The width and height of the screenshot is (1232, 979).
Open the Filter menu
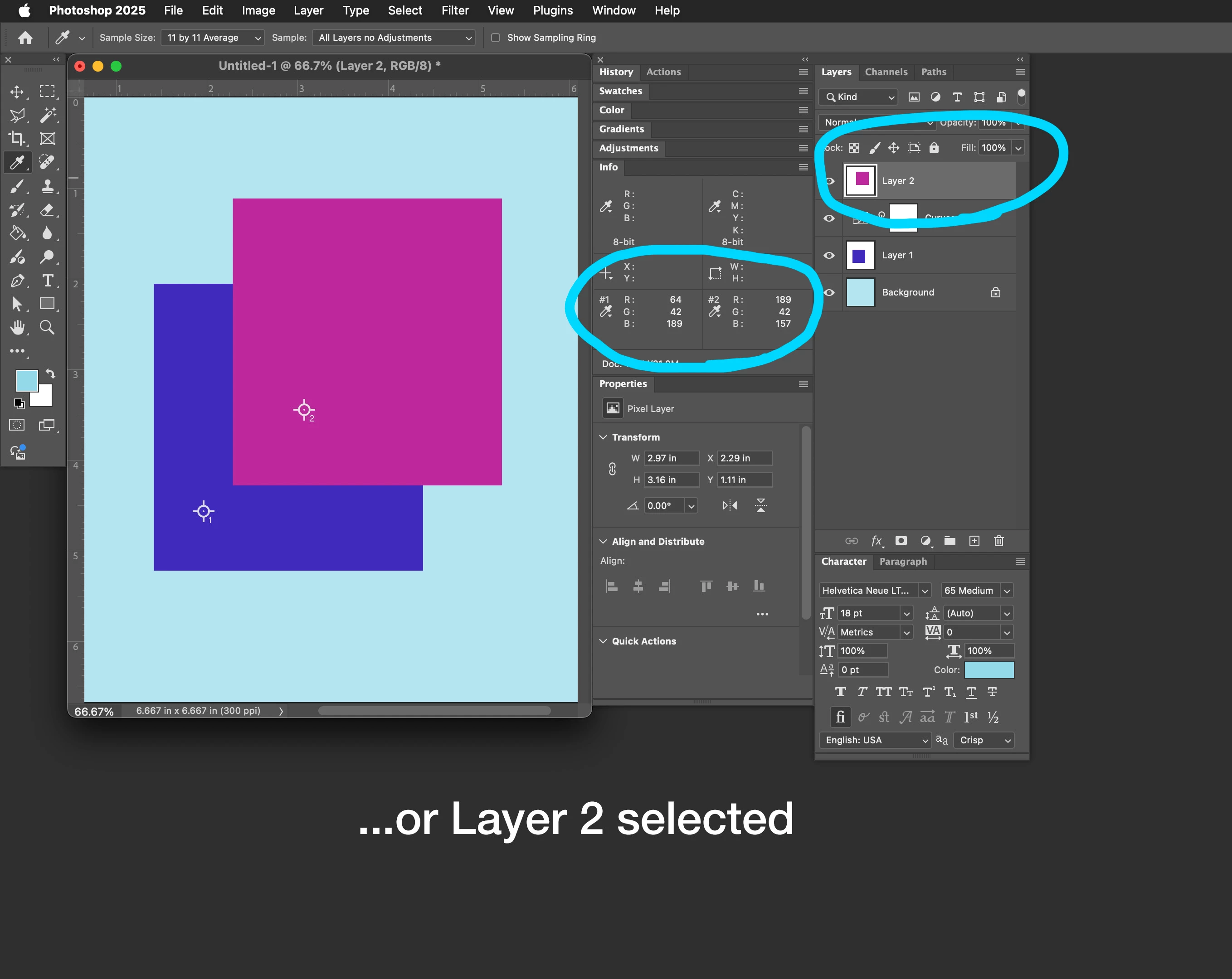point(454,10)
